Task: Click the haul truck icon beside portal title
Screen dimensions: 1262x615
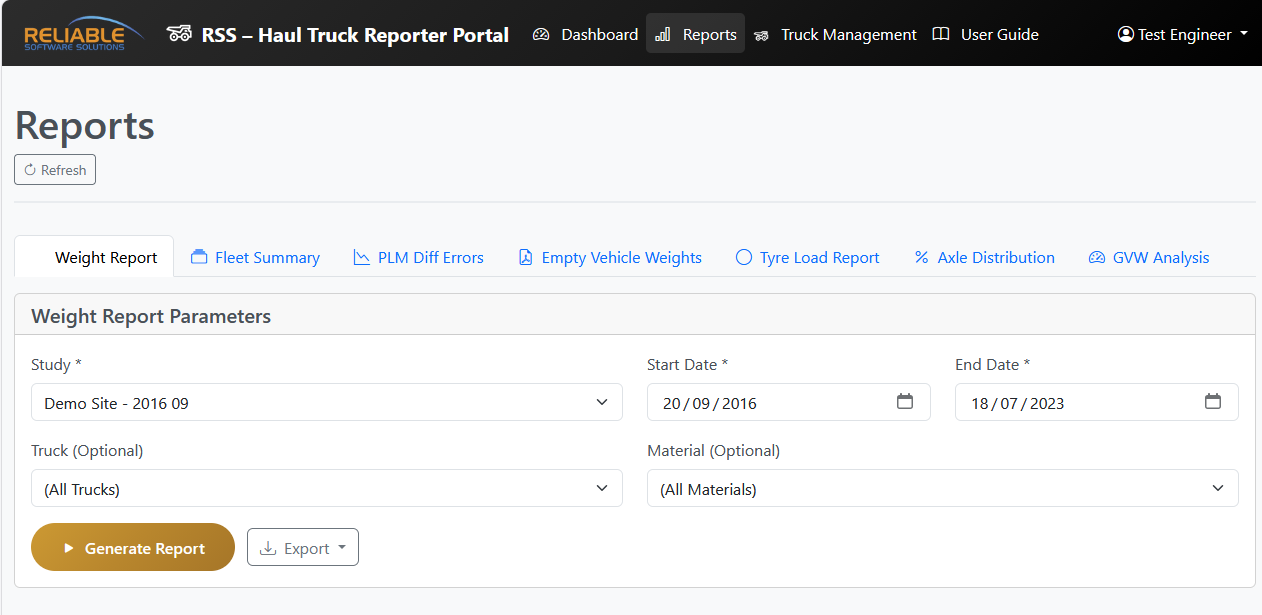Action: coord(179,34)
